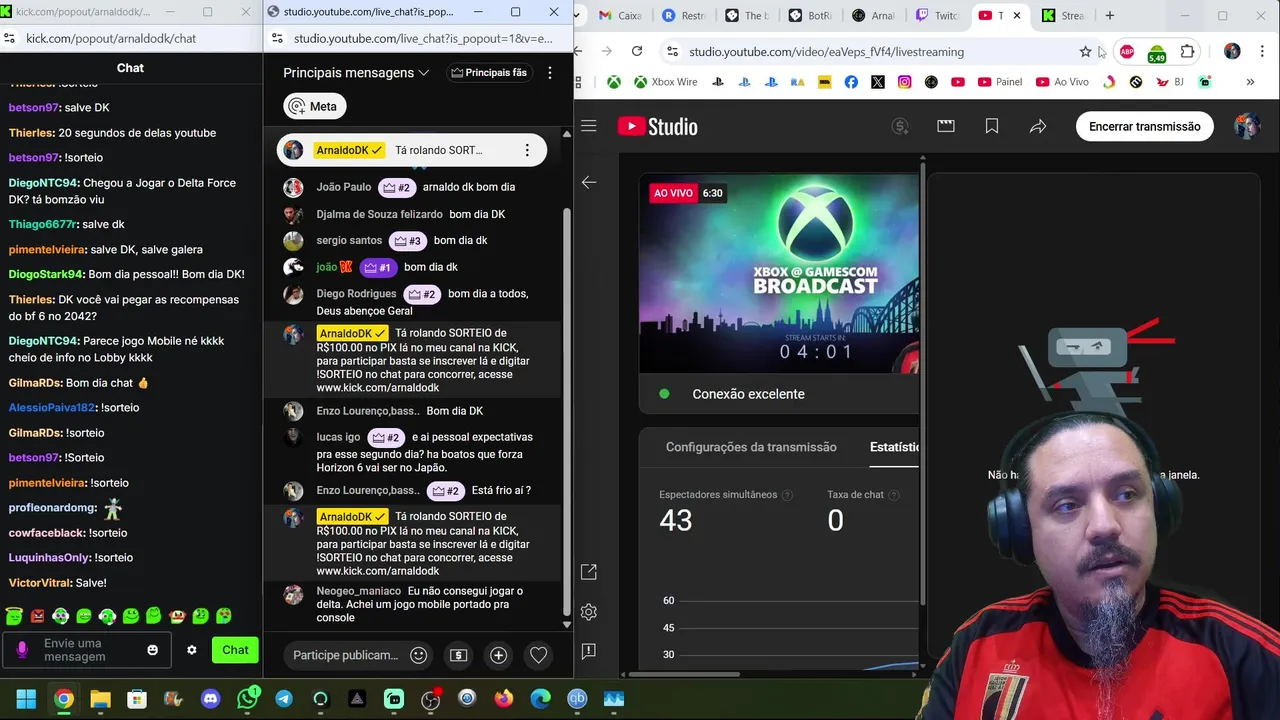Click the green Chat send button in Kick
This screenshot has width=1280, height=720.
[235, 650]
